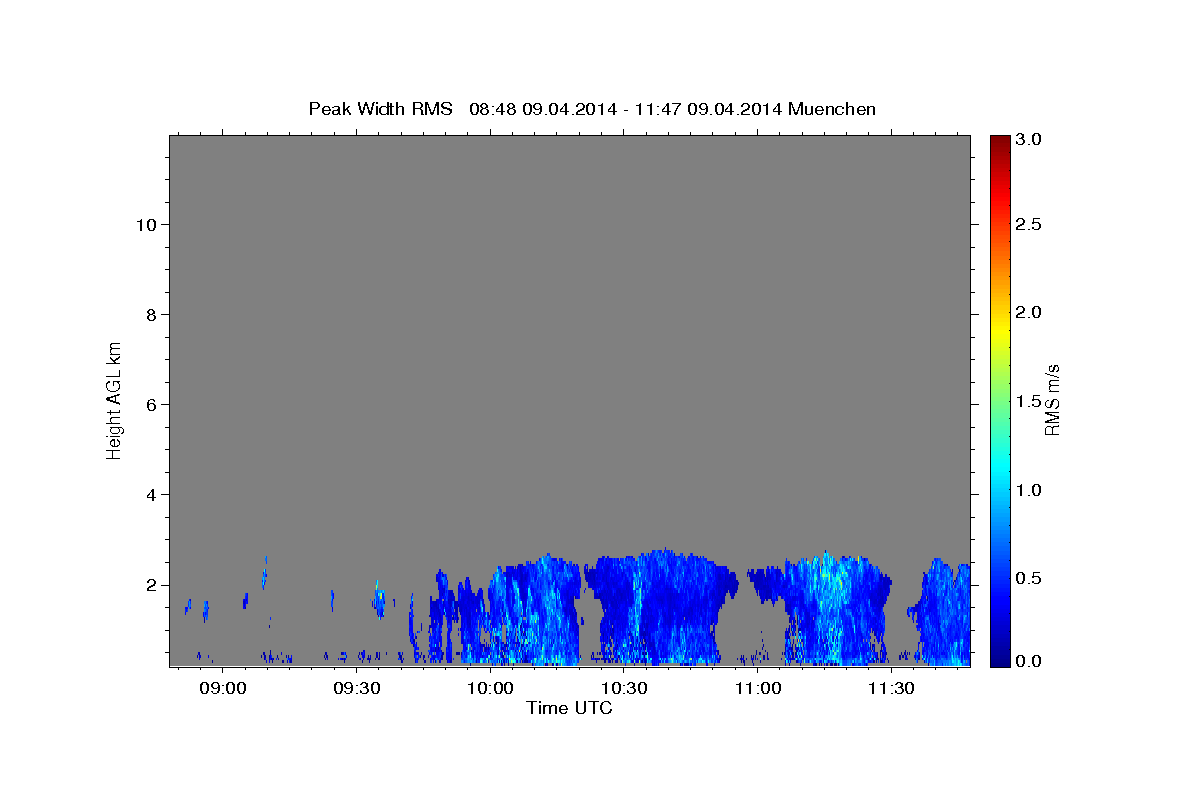This screenshot has height=800, width=1200.
Task: Click the 09:00 time axis tick label
Action: click(x=222, y=689)
